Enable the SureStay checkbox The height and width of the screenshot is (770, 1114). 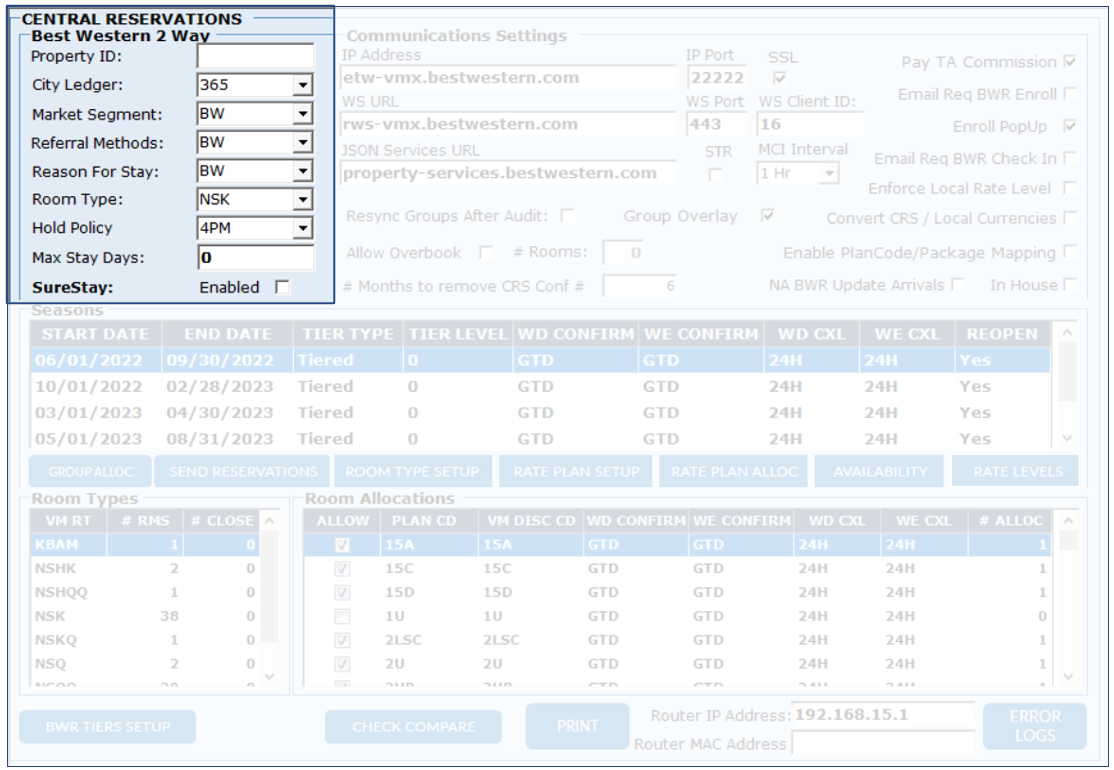point(283,288)
